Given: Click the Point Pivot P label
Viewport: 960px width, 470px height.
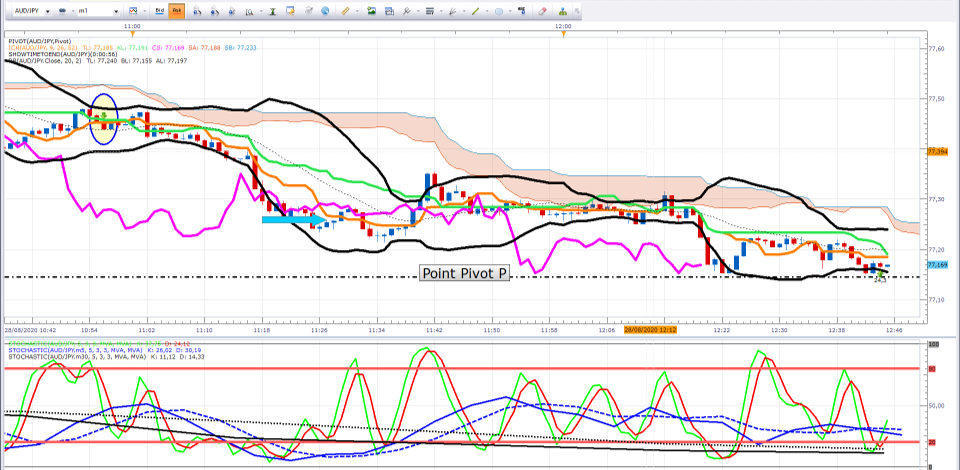Looking at the screenshot, I should click(465, 274).
